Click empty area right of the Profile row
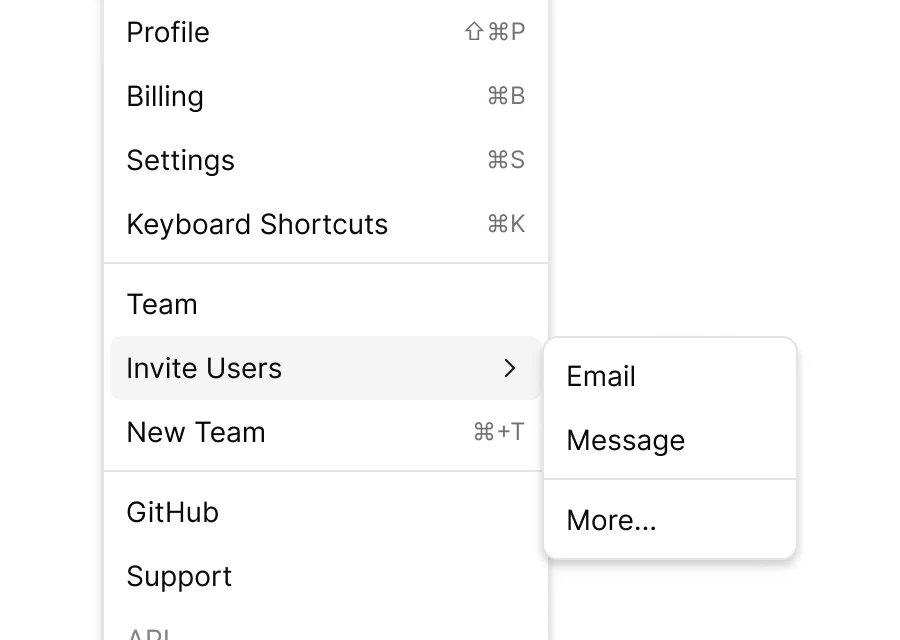Screen dimensions: 900x640 [x=720, y=32]
